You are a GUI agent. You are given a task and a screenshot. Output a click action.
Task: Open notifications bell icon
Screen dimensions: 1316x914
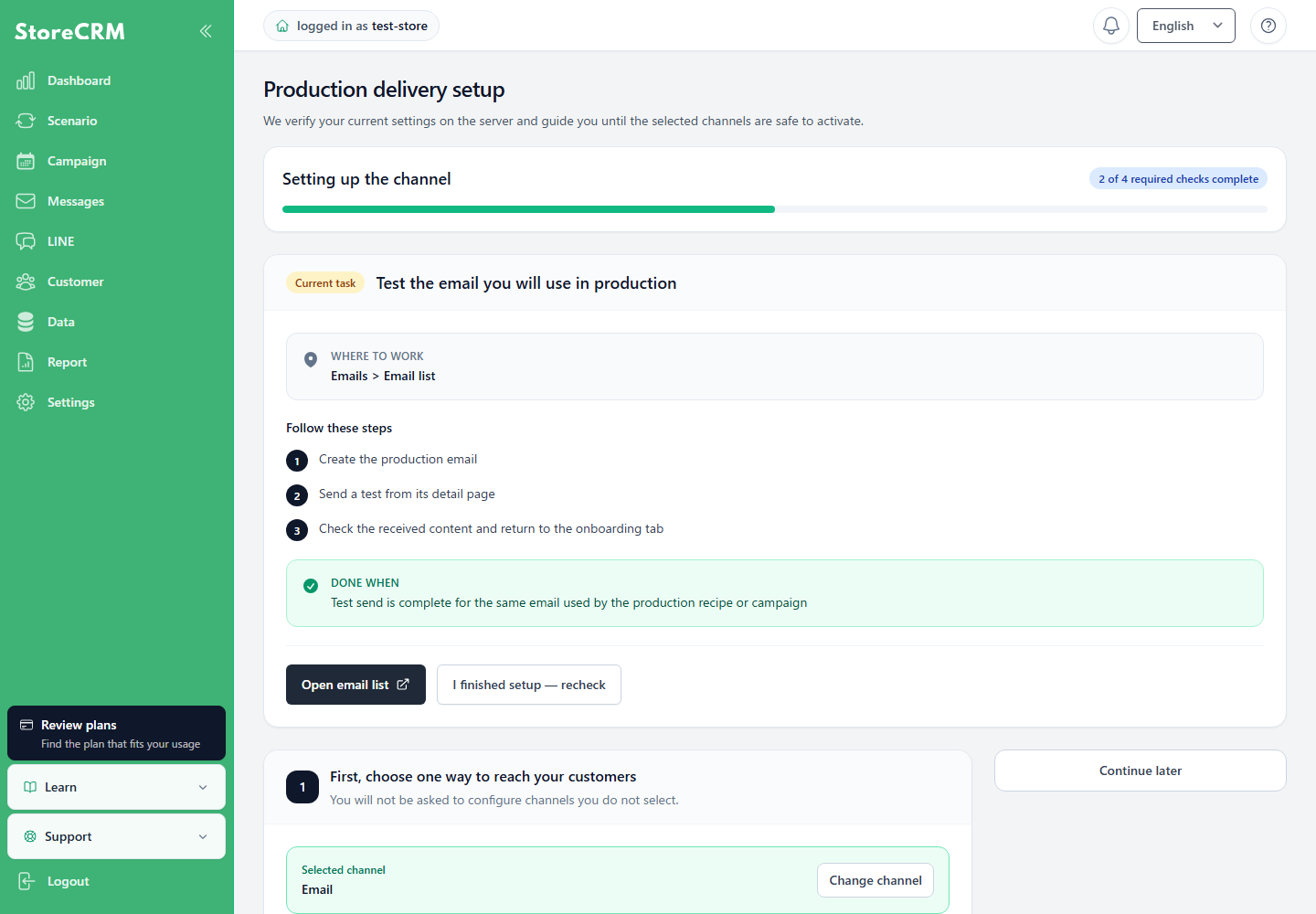pos(1111,26)
